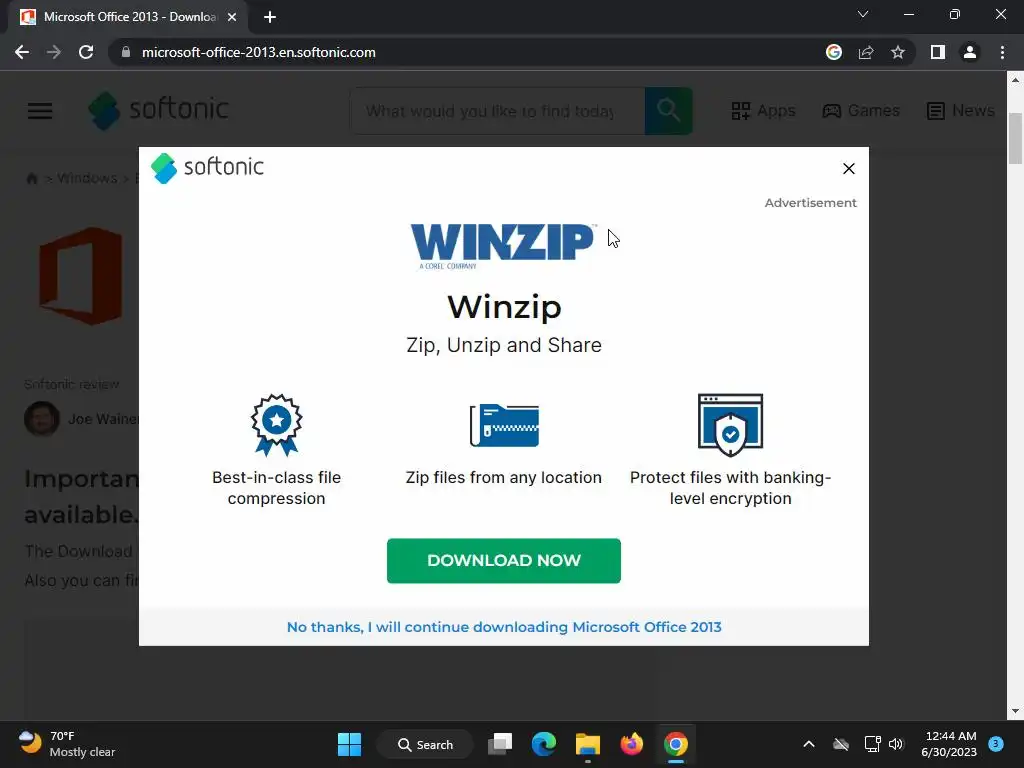
Task: Click the Softonic logo in page header
Action: (x=159, y=110)
